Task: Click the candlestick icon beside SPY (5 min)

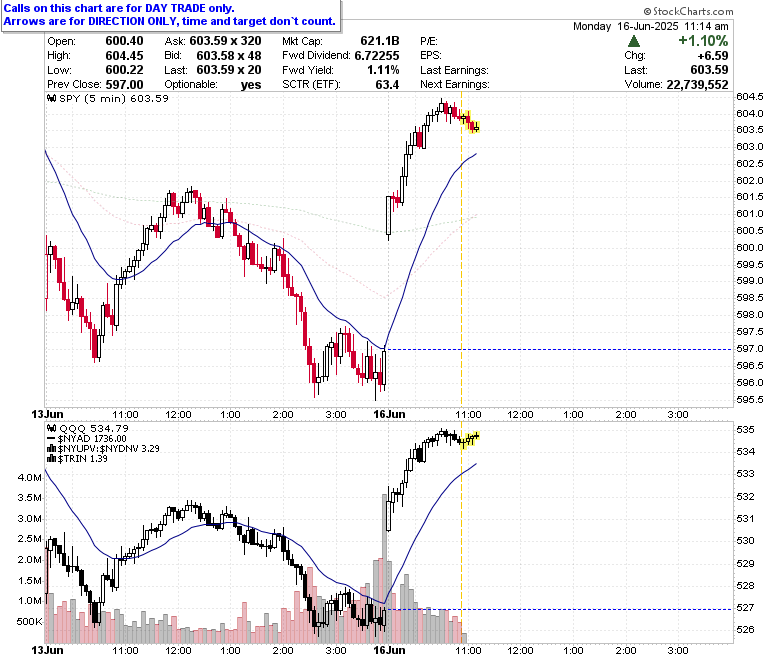Action: (51, 98)
